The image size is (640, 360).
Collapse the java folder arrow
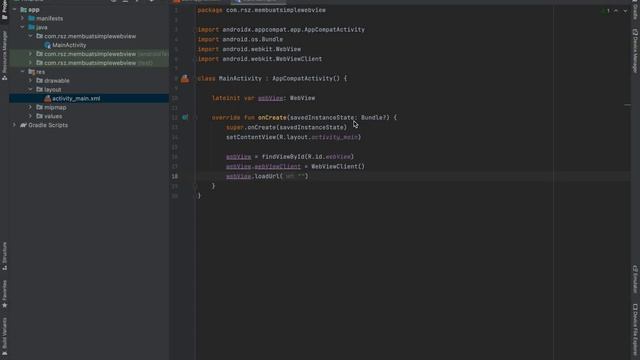[22, 27]
